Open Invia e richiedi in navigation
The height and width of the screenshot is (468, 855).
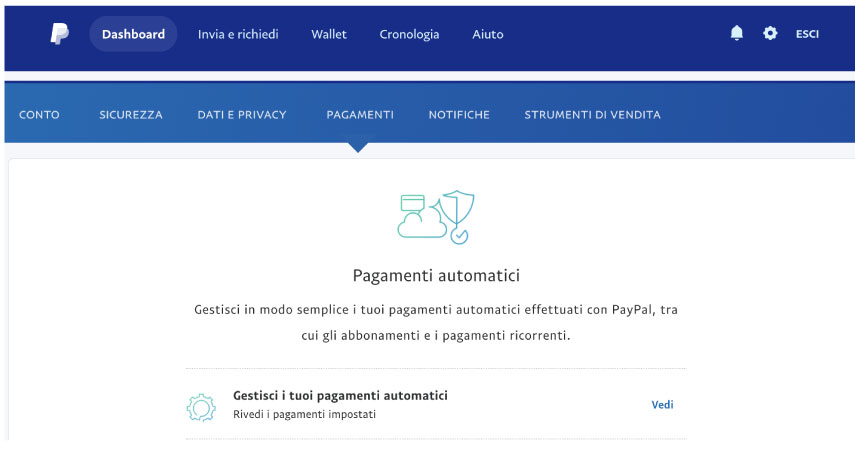(x=238, y=34)
